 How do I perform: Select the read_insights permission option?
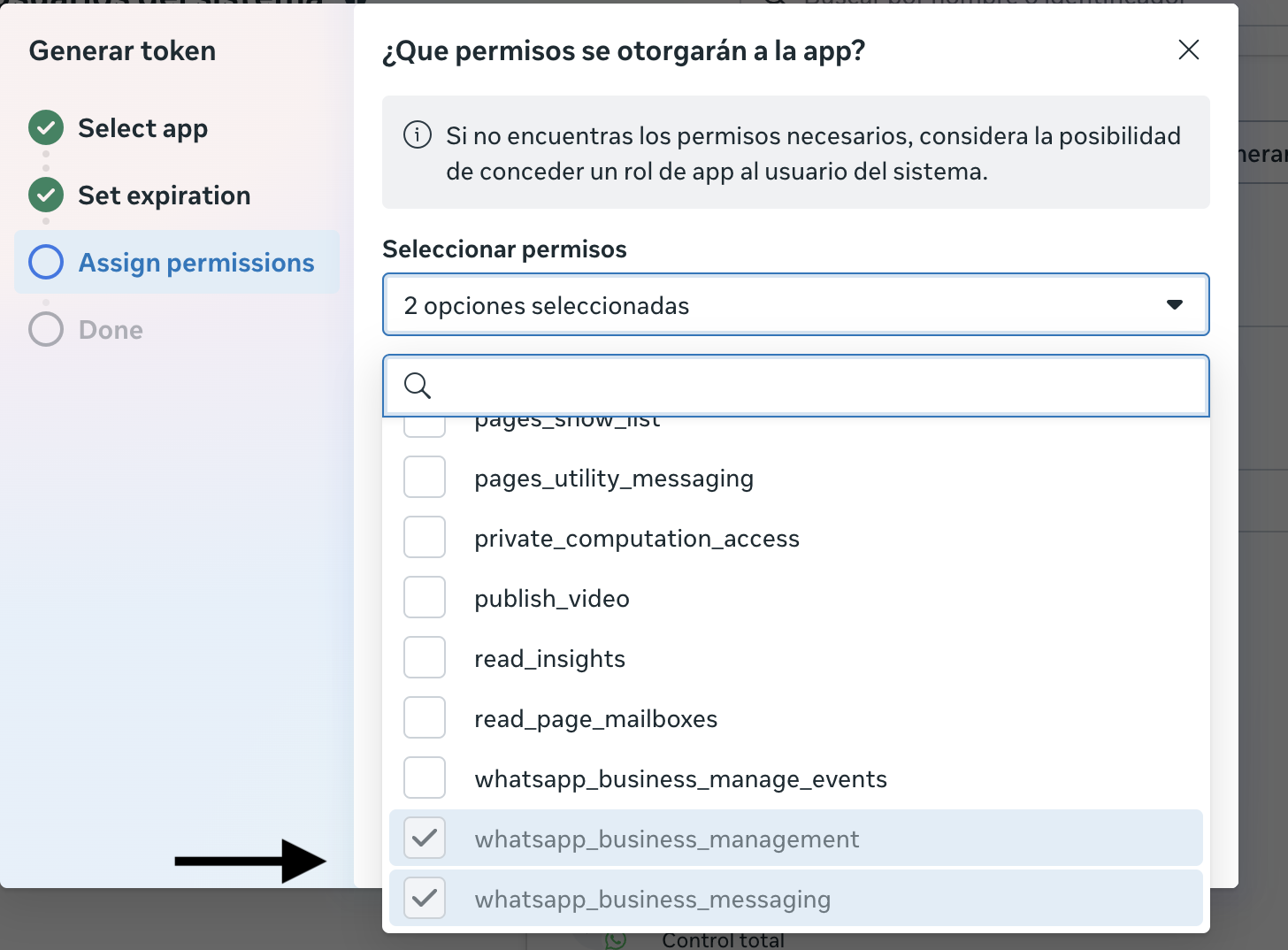pyautogui.click(x=549, y=659)
